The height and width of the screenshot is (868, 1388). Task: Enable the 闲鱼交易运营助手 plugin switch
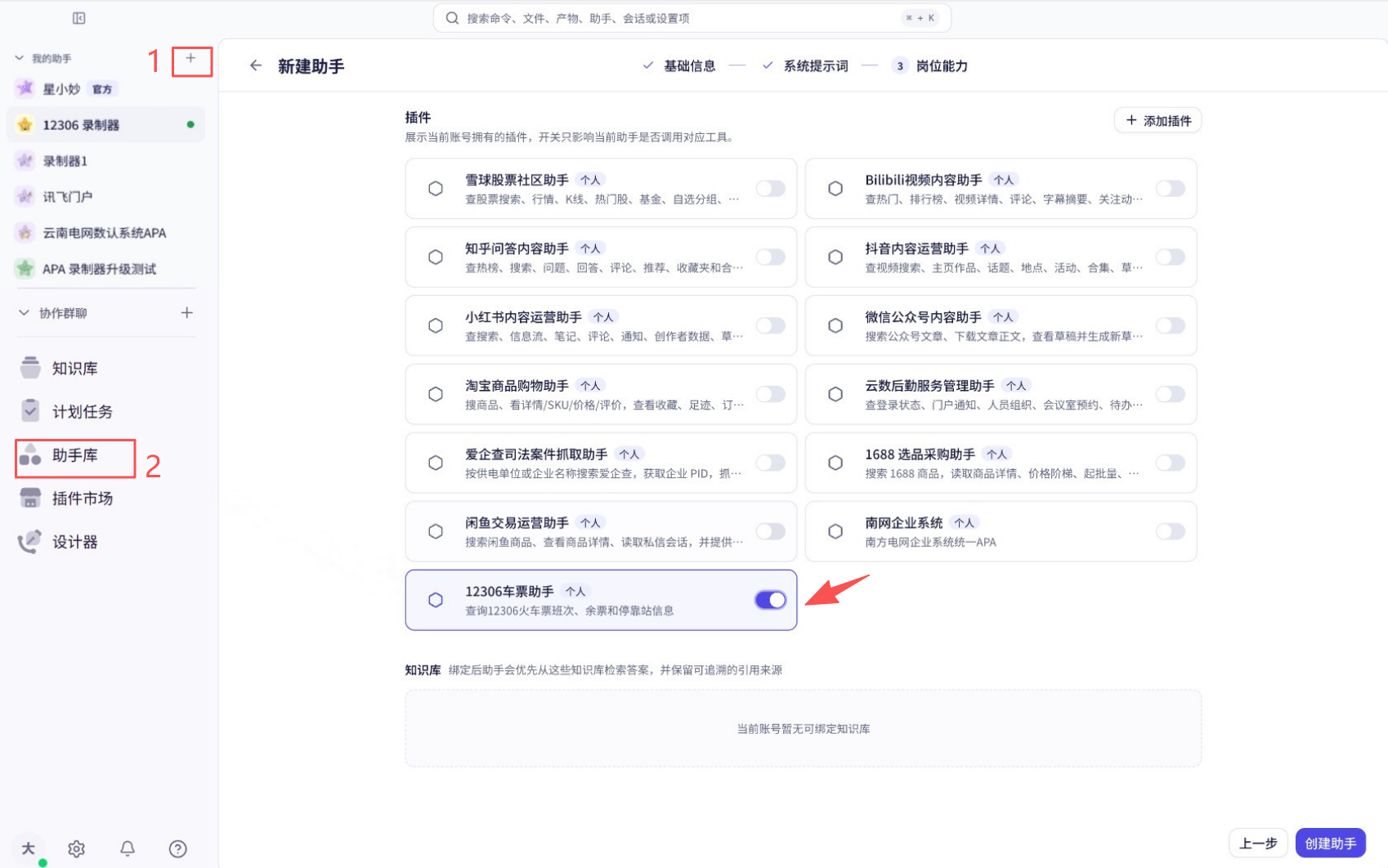pos(770,532)
